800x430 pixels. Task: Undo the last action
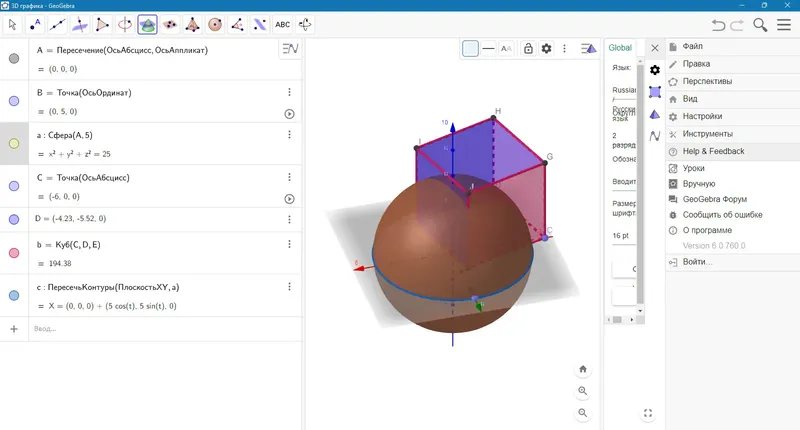(718, 24)
